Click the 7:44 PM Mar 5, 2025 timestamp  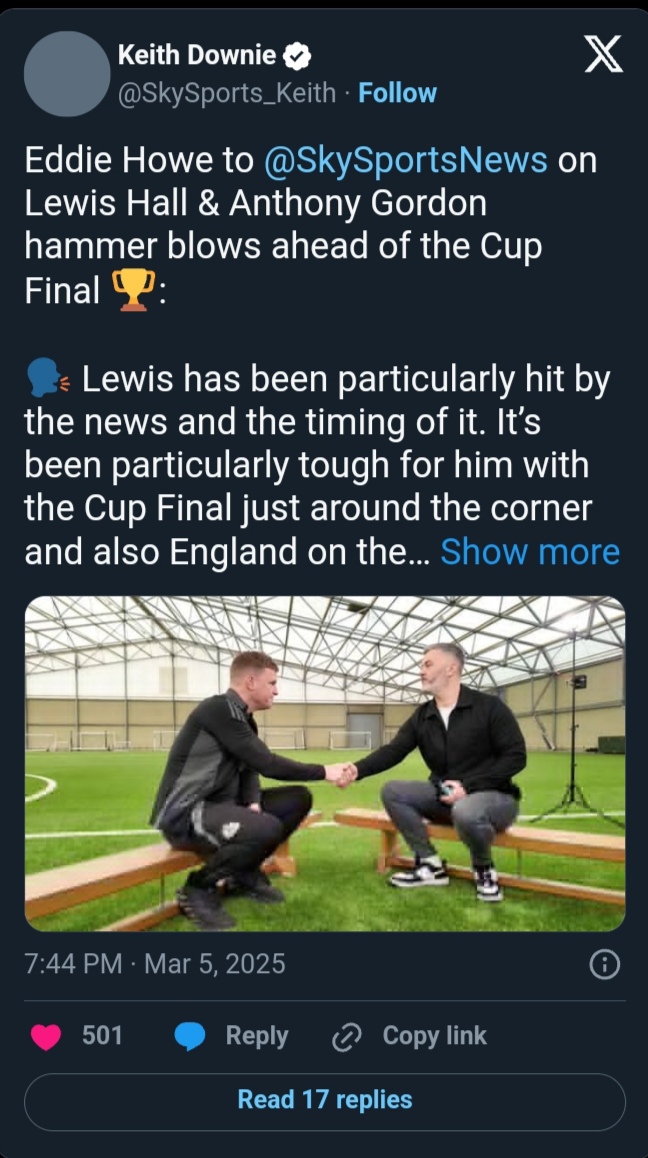click(155, 964)
